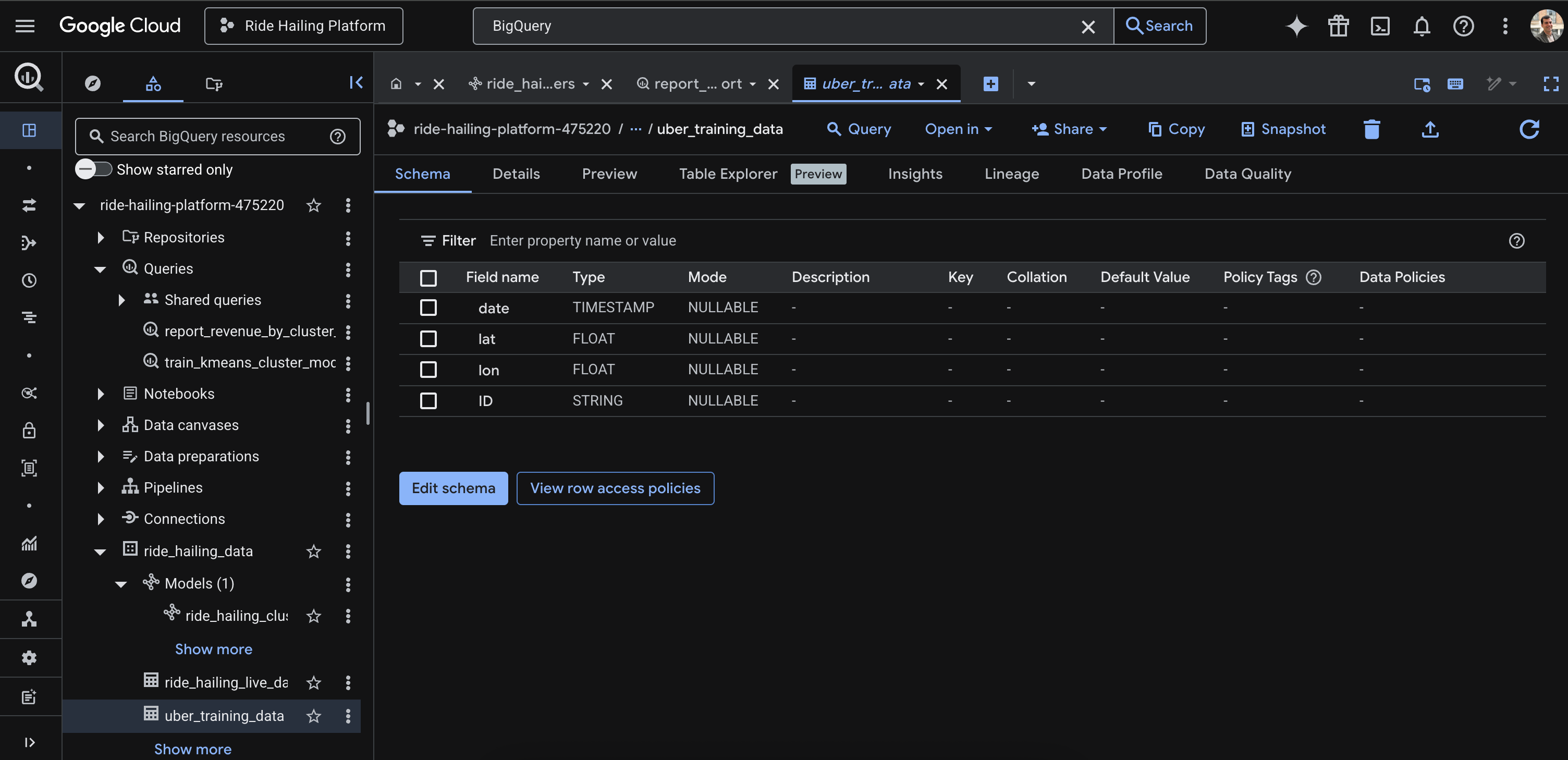
Task: Expand the Notebooks tree node
Action: click(101, 394)
